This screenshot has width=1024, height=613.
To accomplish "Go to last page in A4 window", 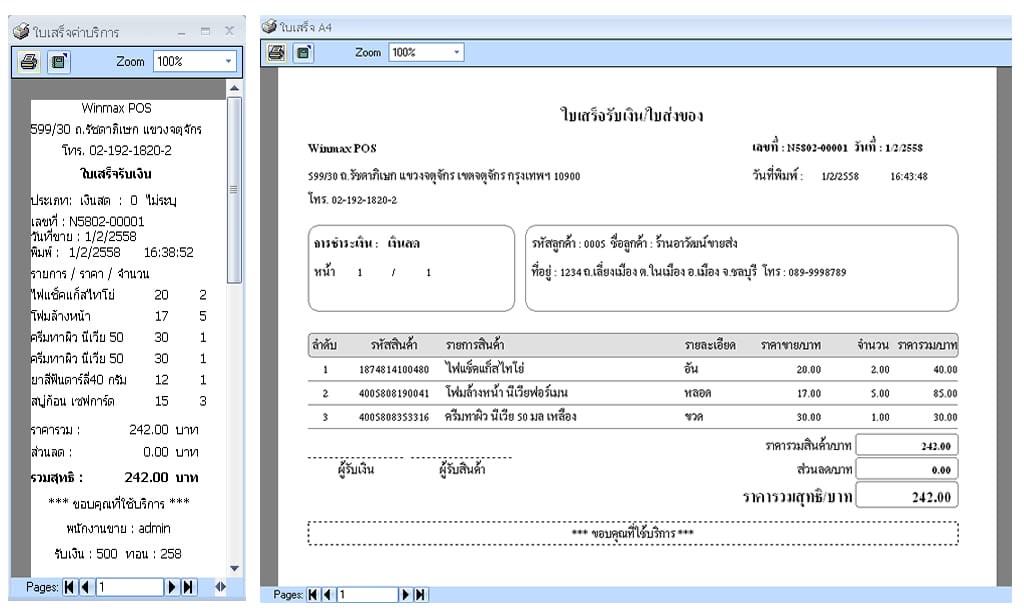I will [x=421, y=595].
